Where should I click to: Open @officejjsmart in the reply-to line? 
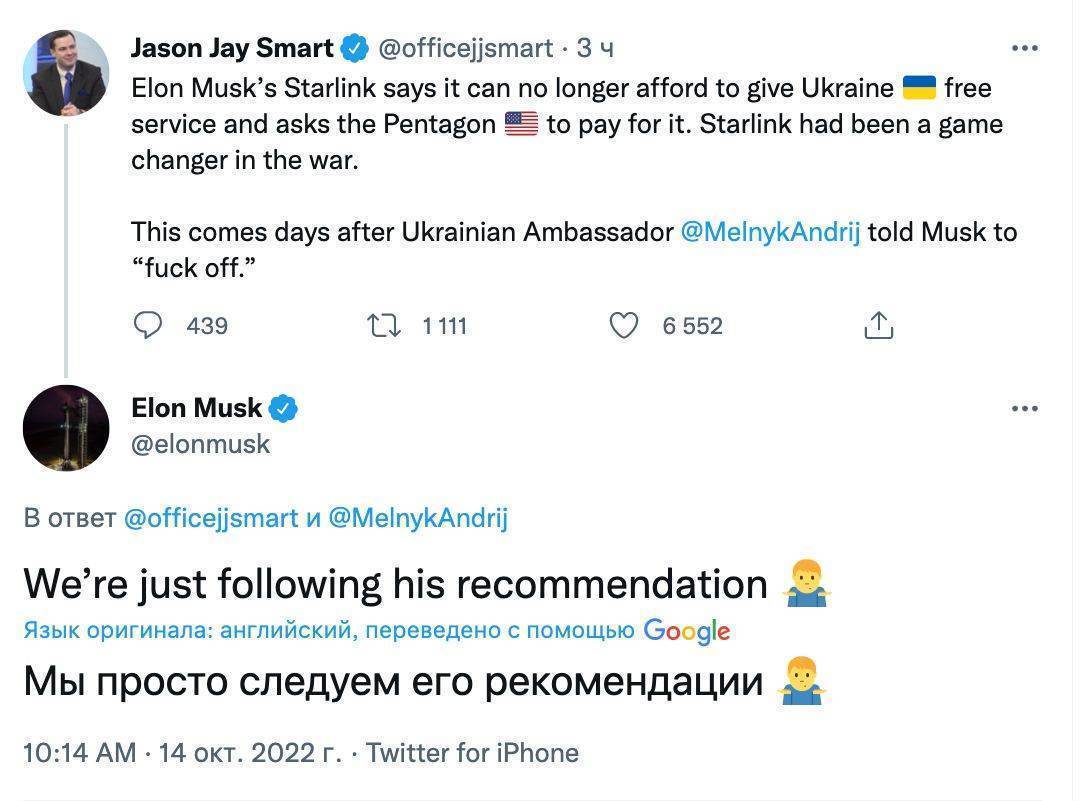point(211,518)
